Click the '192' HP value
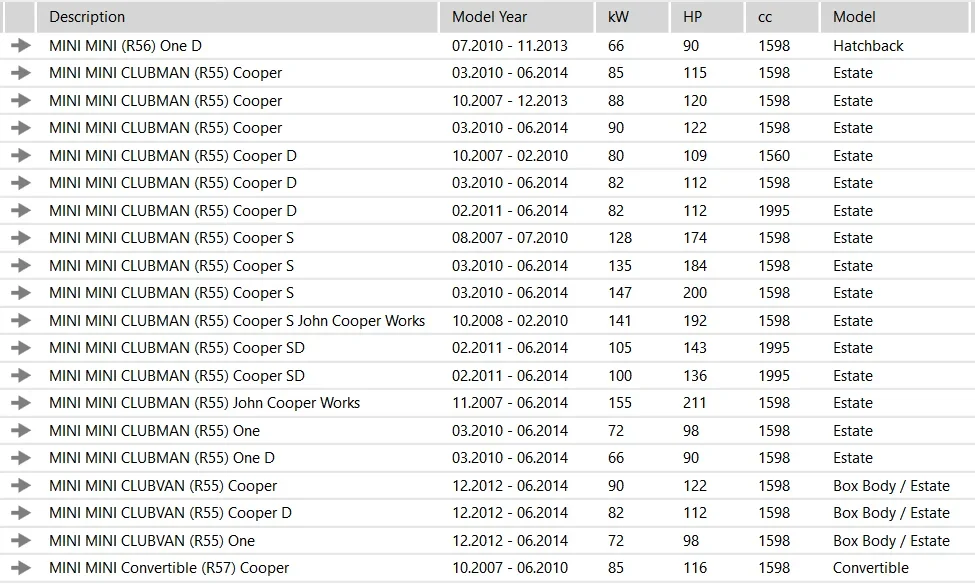Screen dimensions: 975x584 [x=695, y=320]
